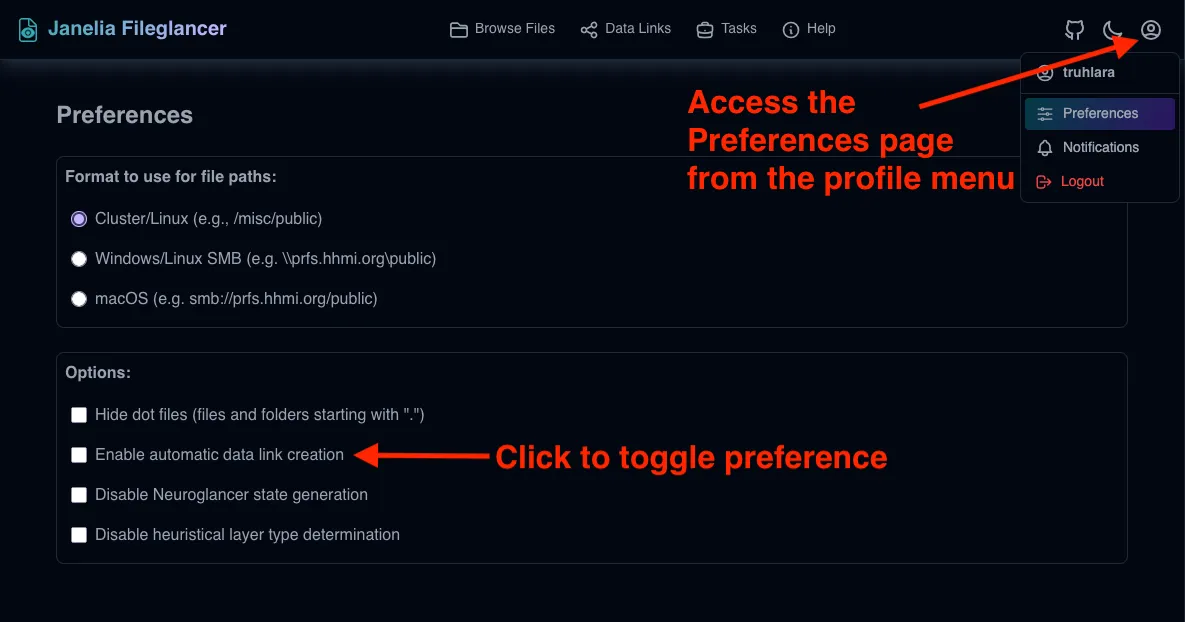
Task: Check Disable Neuroglancer state generation
Action: point(79,495)
